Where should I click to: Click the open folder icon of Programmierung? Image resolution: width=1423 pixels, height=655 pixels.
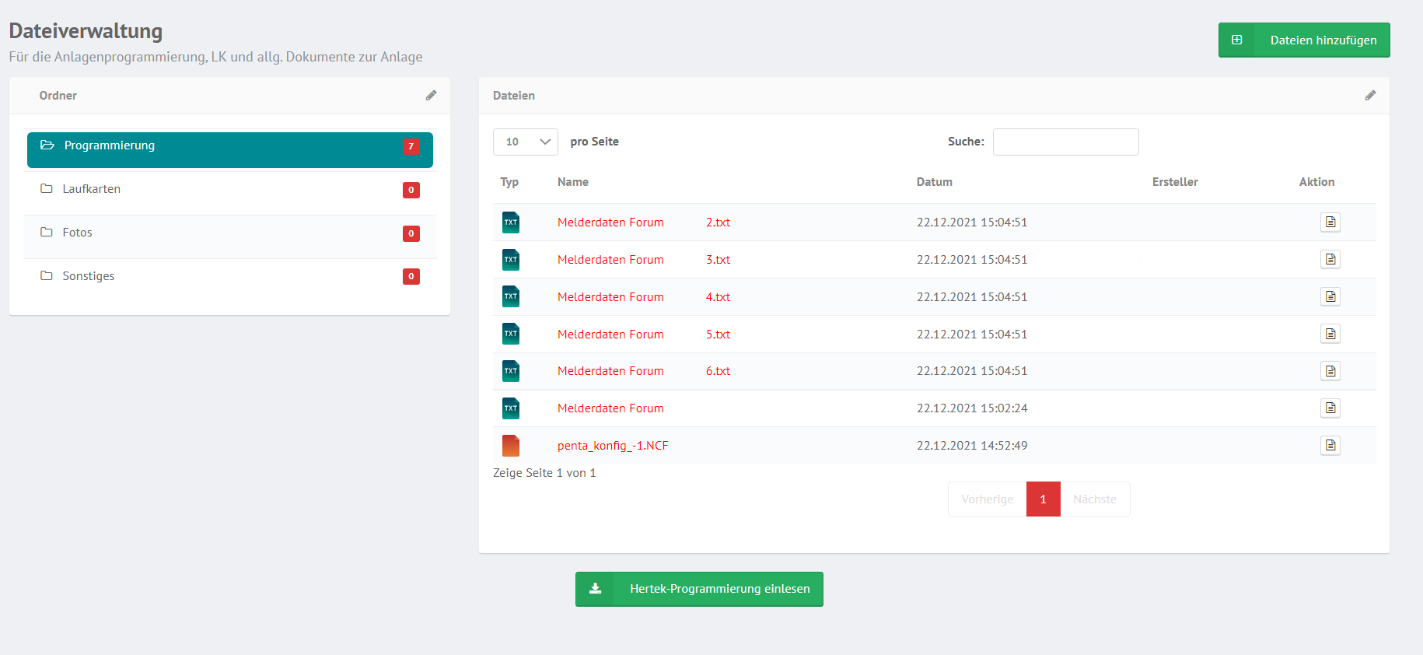47,145
